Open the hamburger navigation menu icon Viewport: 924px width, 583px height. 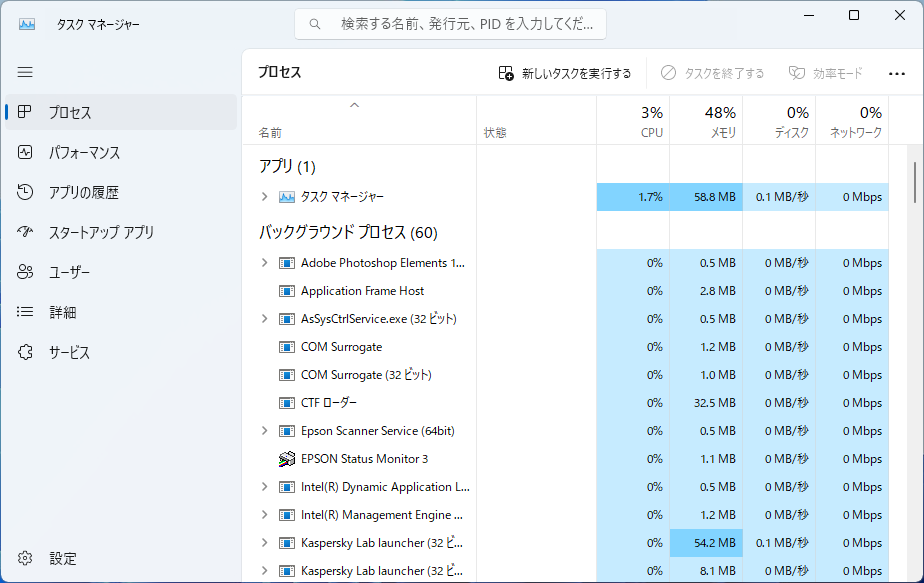[x=25, y=73]
